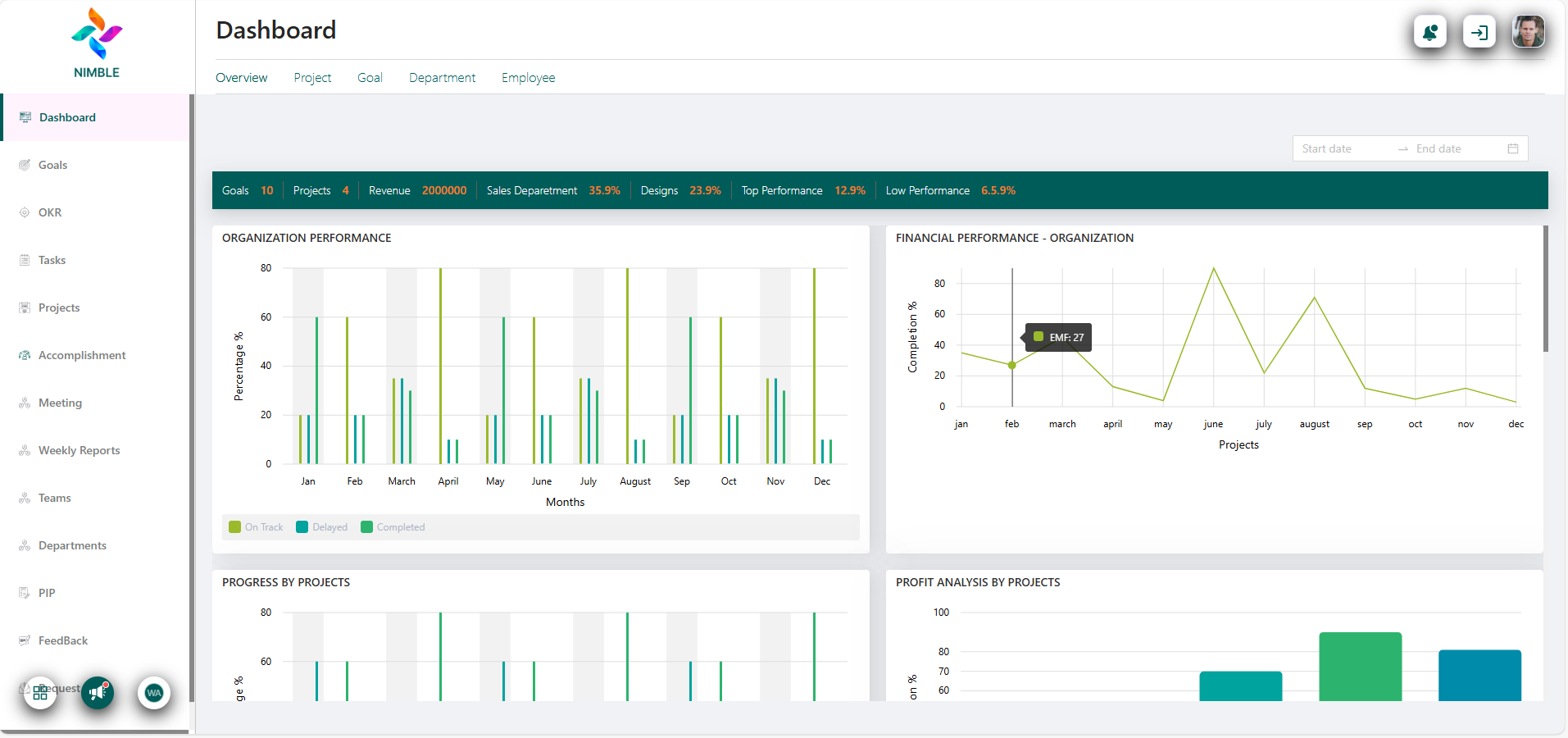Click the page vertical scrollbar

point(1545,287)
